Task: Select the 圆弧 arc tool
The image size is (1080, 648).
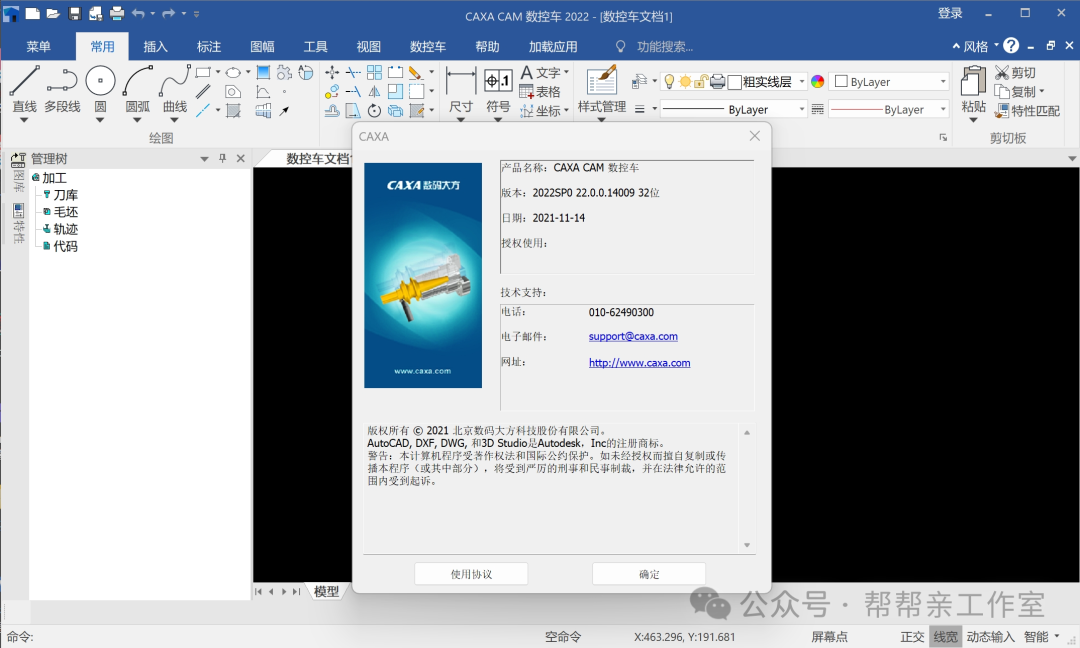Action: click(137, 88)
